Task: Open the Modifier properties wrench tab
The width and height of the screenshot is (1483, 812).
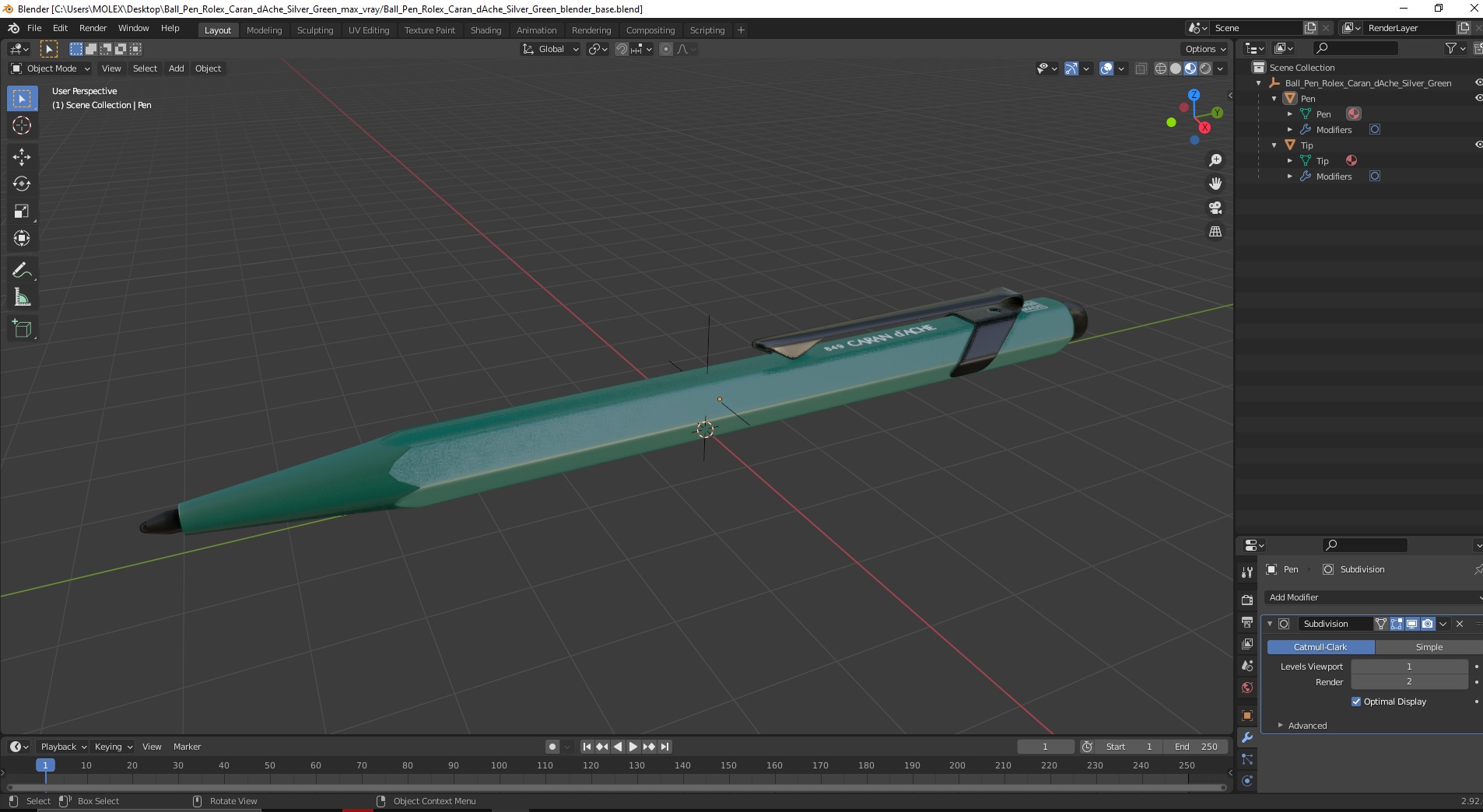Action: point(1247,737)
